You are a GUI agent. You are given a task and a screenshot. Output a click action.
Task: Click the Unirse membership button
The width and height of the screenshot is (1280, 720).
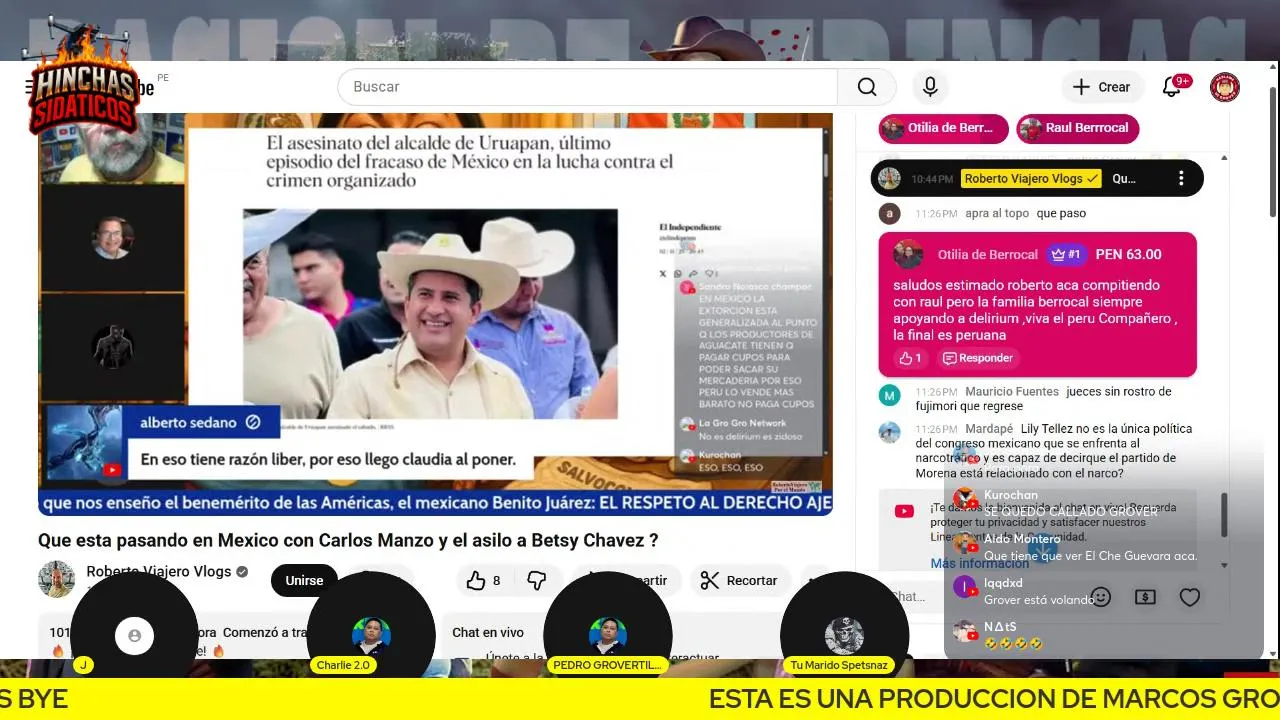tap(304, 580)
